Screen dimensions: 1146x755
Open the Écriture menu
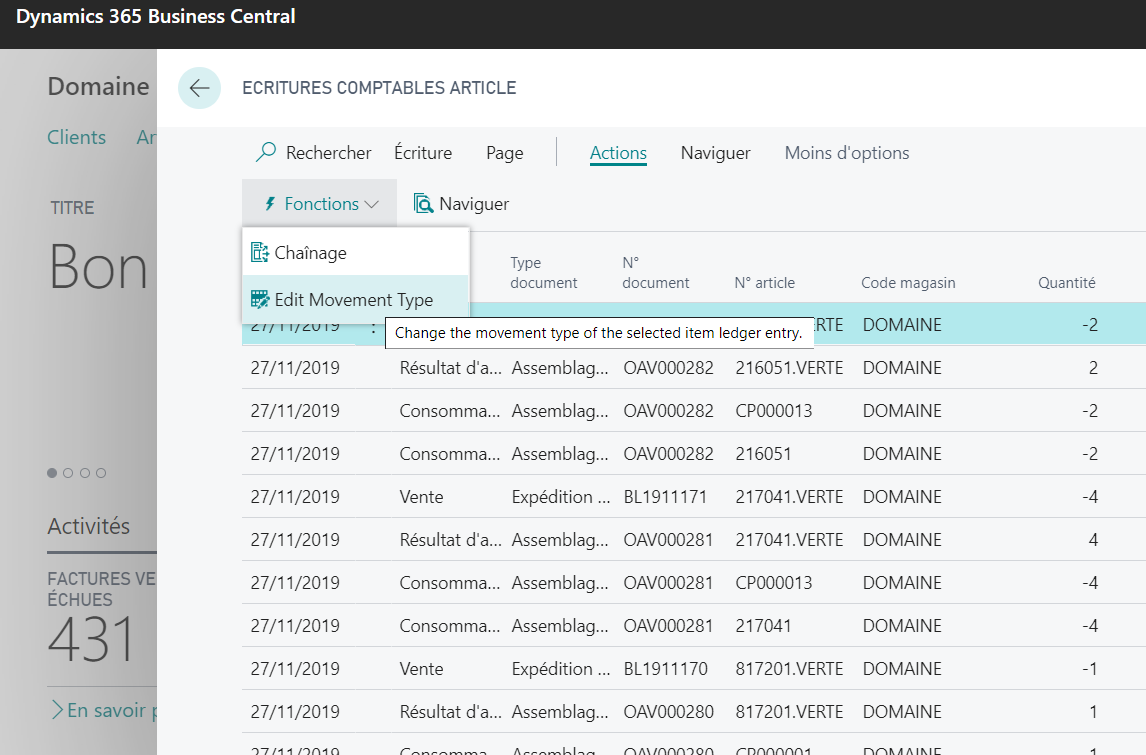coord(422,153)
